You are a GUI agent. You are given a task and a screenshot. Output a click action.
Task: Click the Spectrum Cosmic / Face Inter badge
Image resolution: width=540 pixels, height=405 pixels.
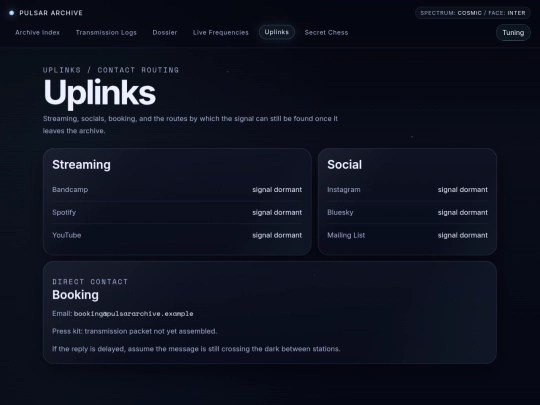pos(473,13)
